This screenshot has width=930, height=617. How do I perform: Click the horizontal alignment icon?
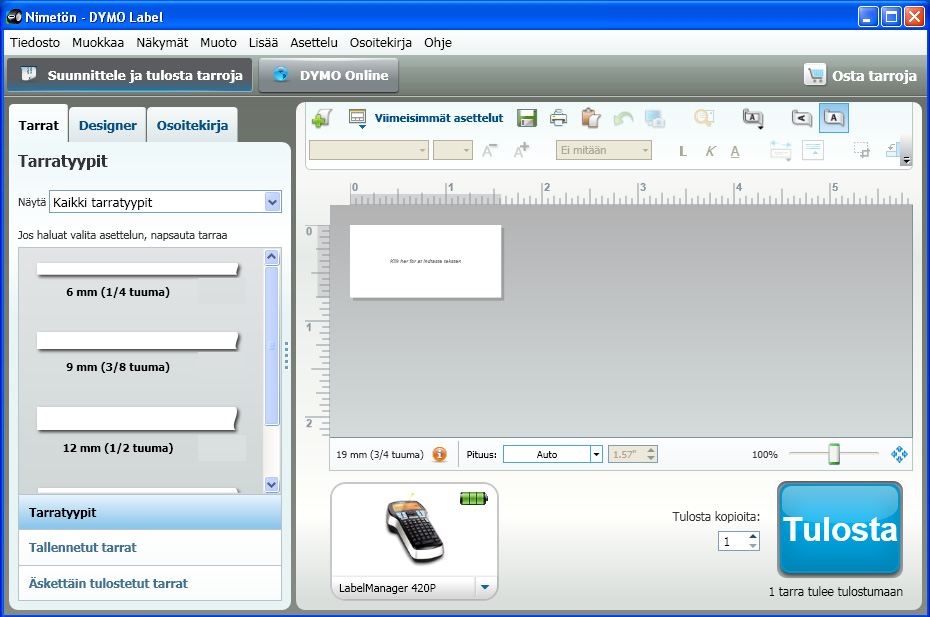coord(780,151)
